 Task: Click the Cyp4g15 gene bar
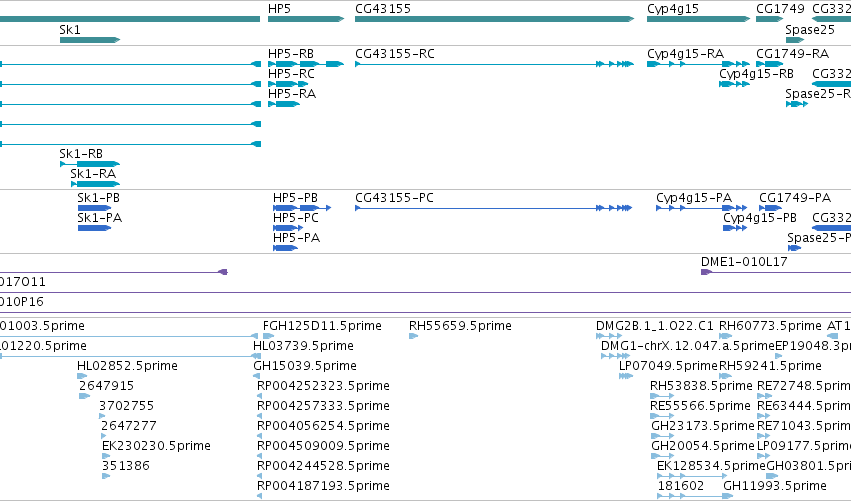[698, 19]
